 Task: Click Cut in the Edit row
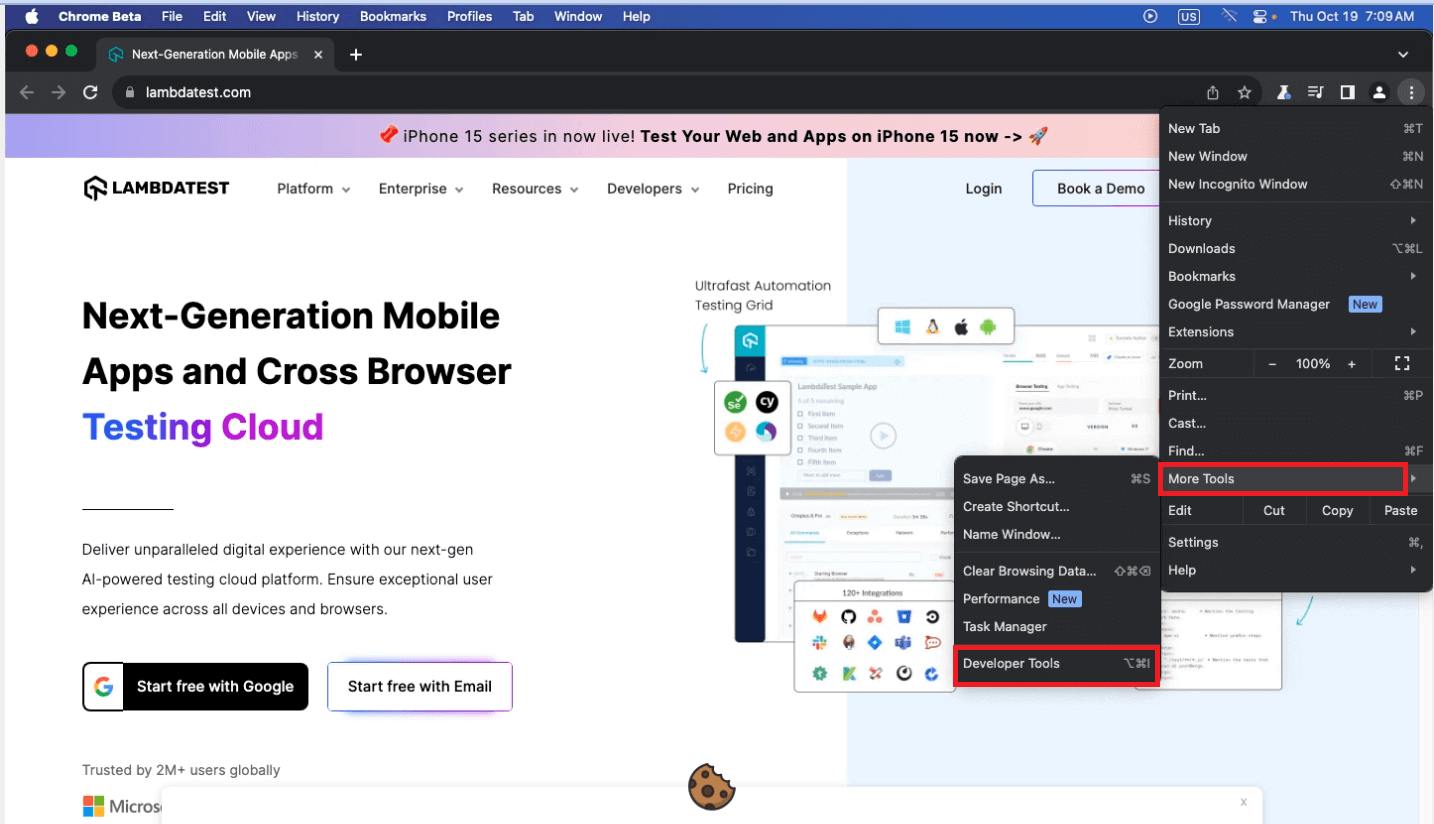pyautogui.click(x=1274, y=510)
